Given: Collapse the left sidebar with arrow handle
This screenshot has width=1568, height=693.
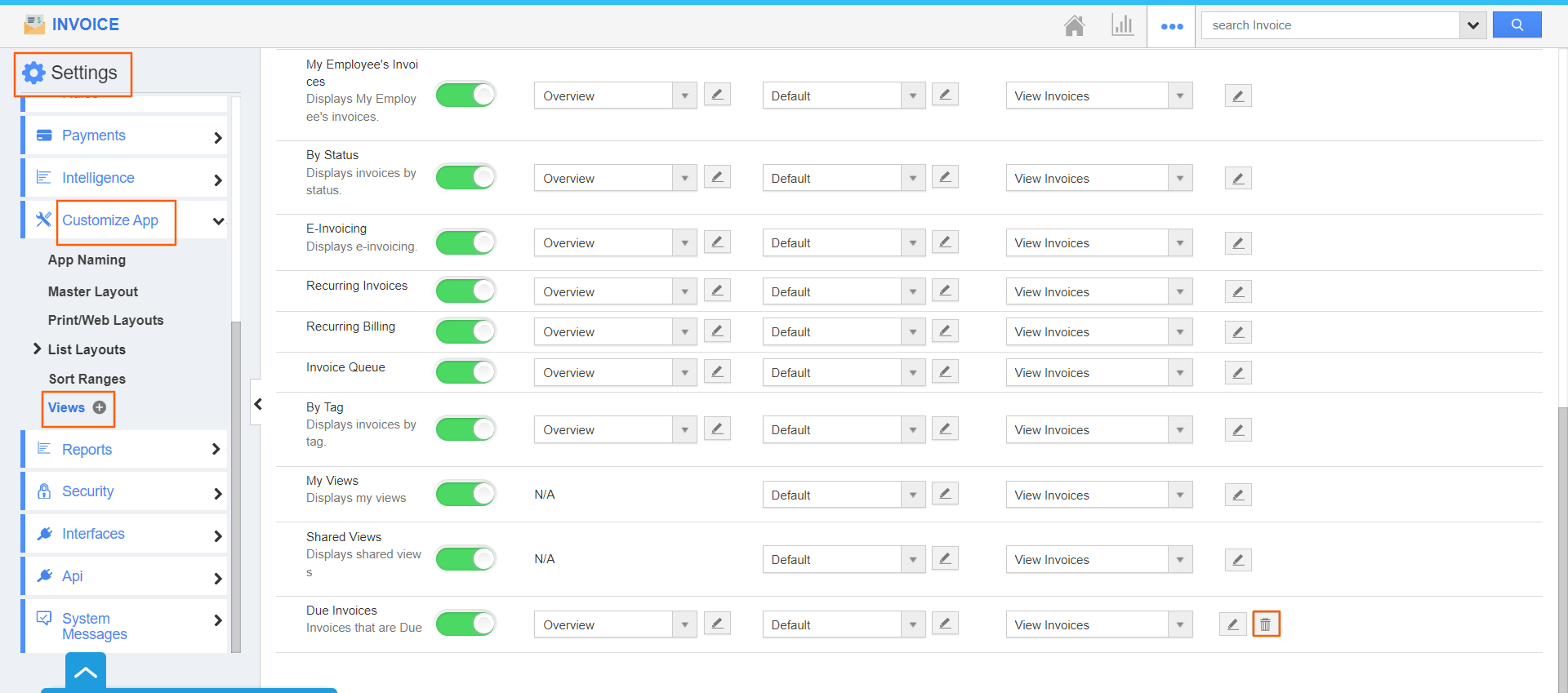Looking at the screenshot, I should point(257,403).
